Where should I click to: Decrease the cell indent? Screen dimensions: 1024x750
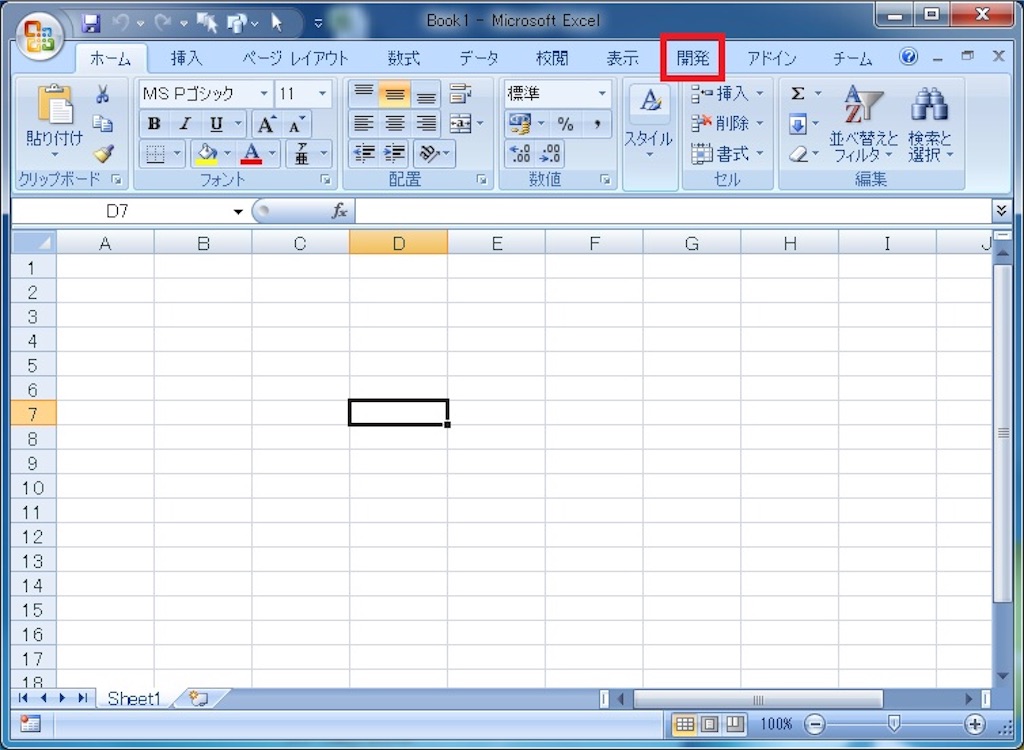coord(364,154)
